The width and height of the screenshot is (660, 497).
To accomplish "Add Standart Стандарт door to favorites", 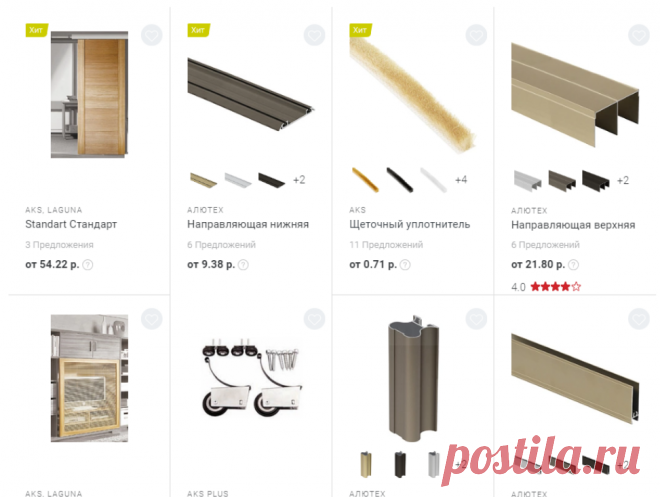I will tap(152, 35).
